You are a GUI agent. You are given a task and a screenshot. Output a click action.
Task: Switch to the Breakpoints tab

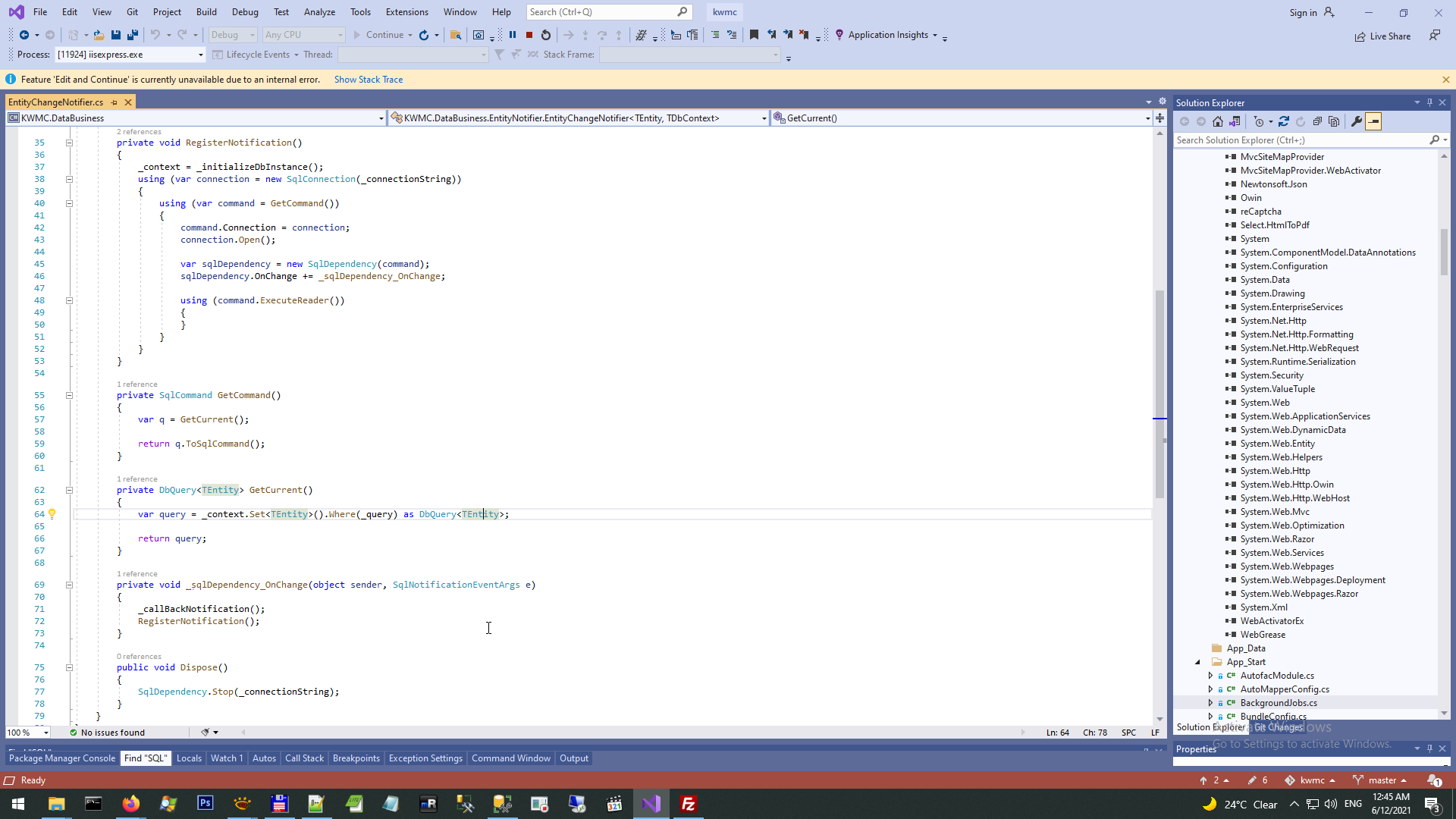356,758
